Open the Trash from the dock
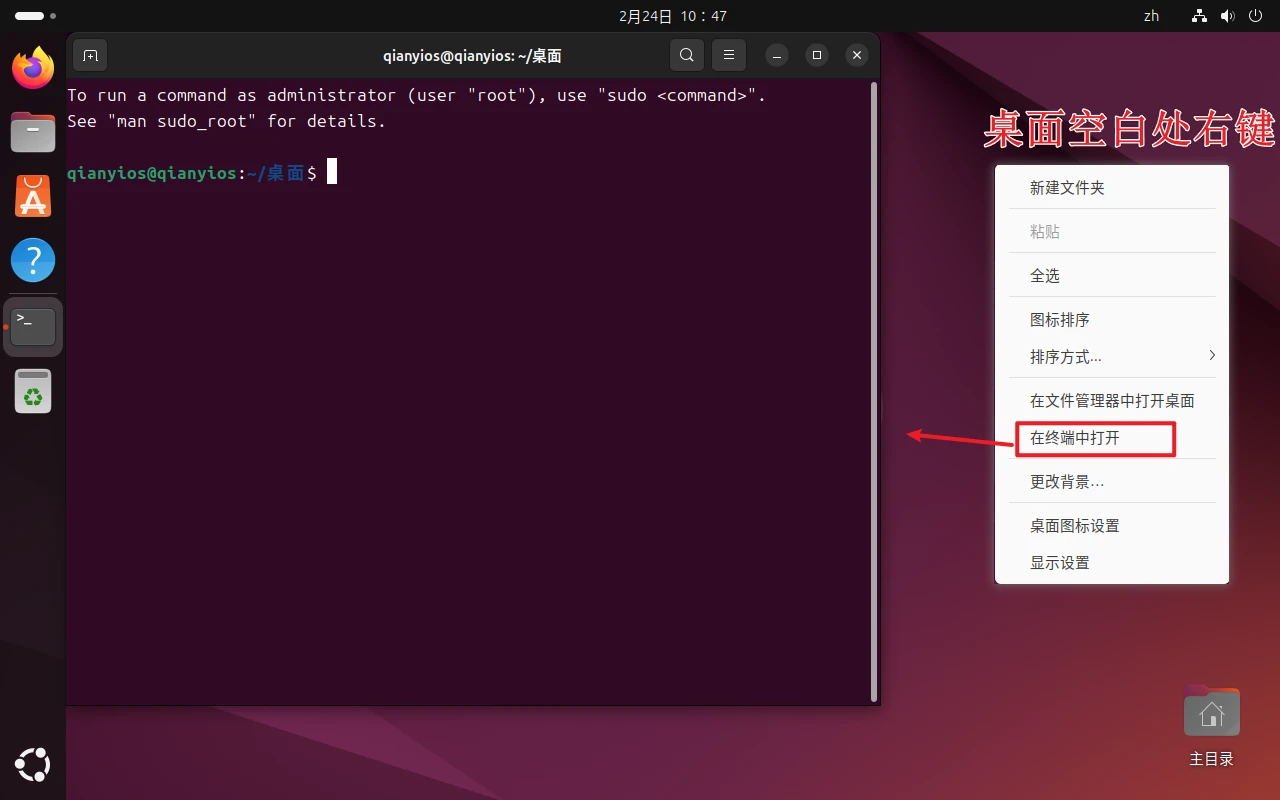 [x=33, y=391]
